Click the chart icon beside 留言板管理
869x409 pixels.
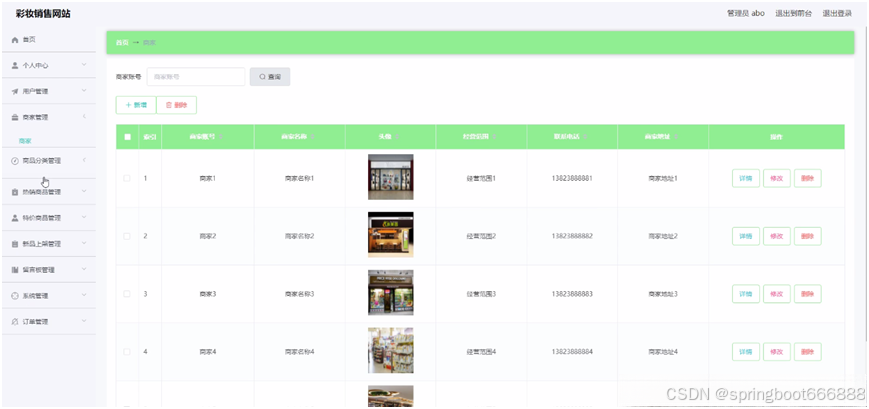point(15,270)
